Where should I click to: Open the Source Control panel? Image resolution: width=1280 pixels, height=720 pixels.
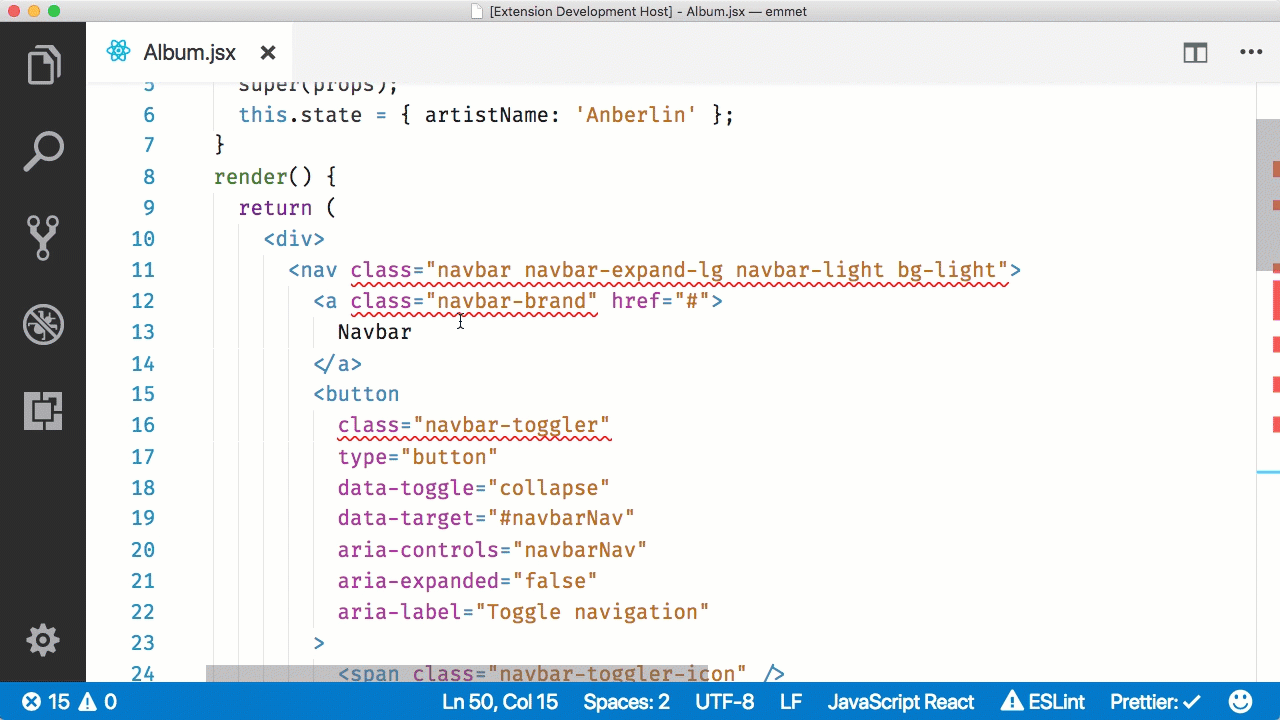click(43, 237)
